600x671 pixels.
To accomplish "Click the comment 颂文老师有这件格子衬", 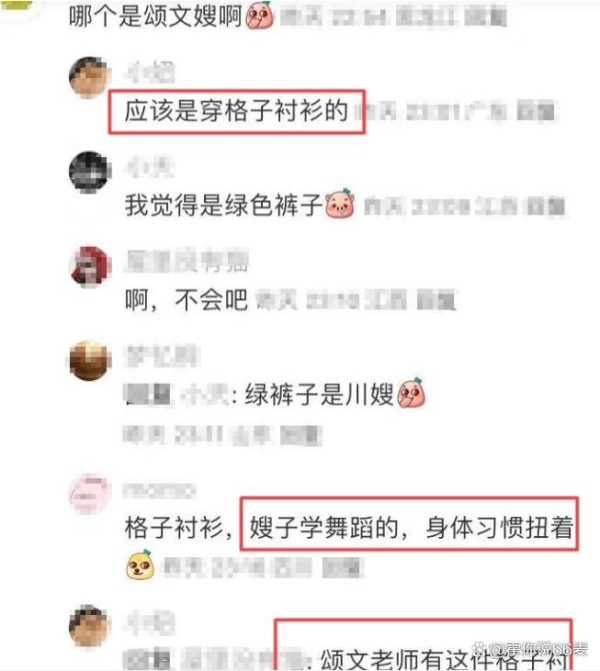I will point(443,660).
